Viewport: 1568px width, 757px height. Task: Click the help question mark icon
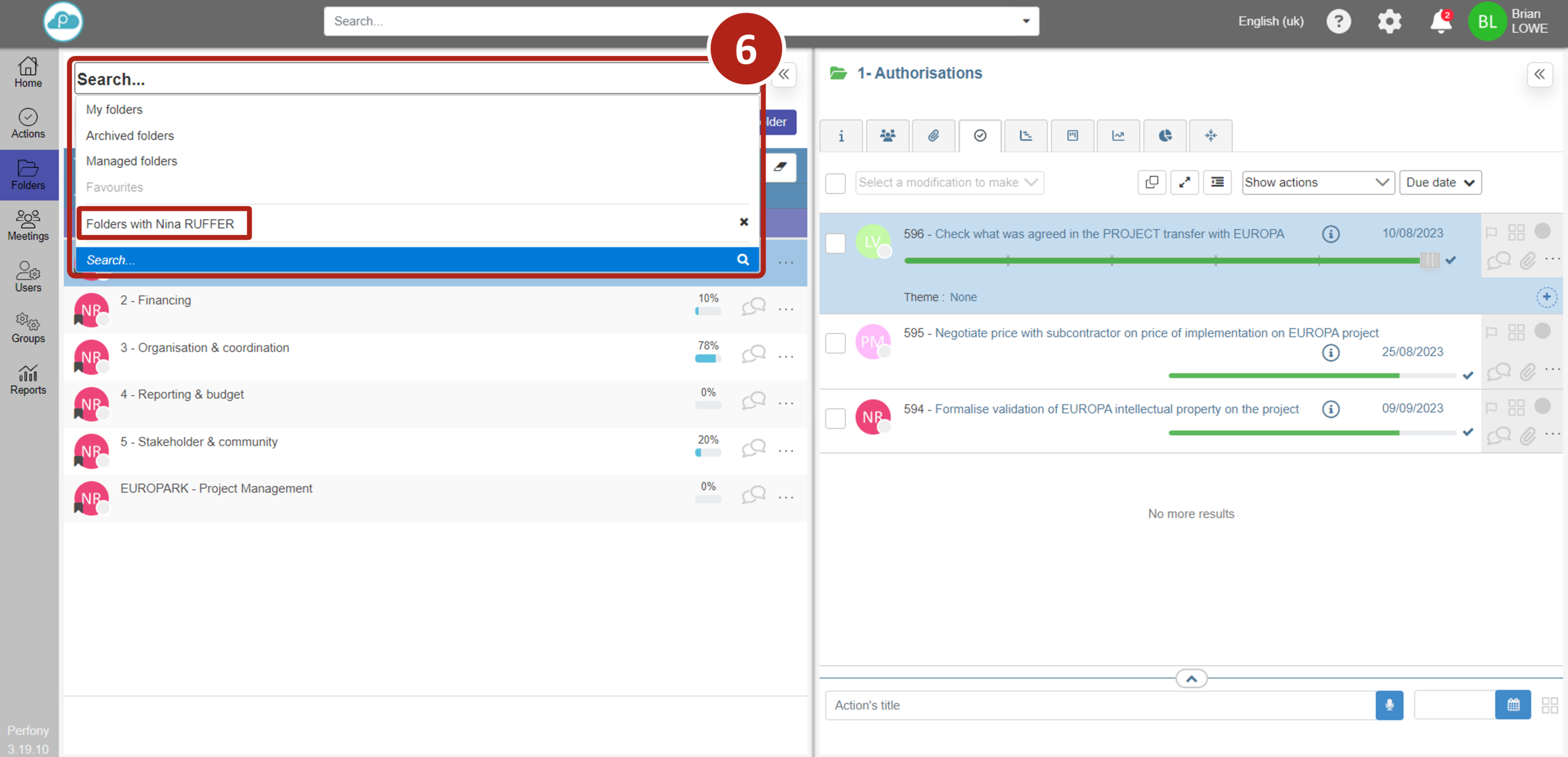pos(1339,22)
